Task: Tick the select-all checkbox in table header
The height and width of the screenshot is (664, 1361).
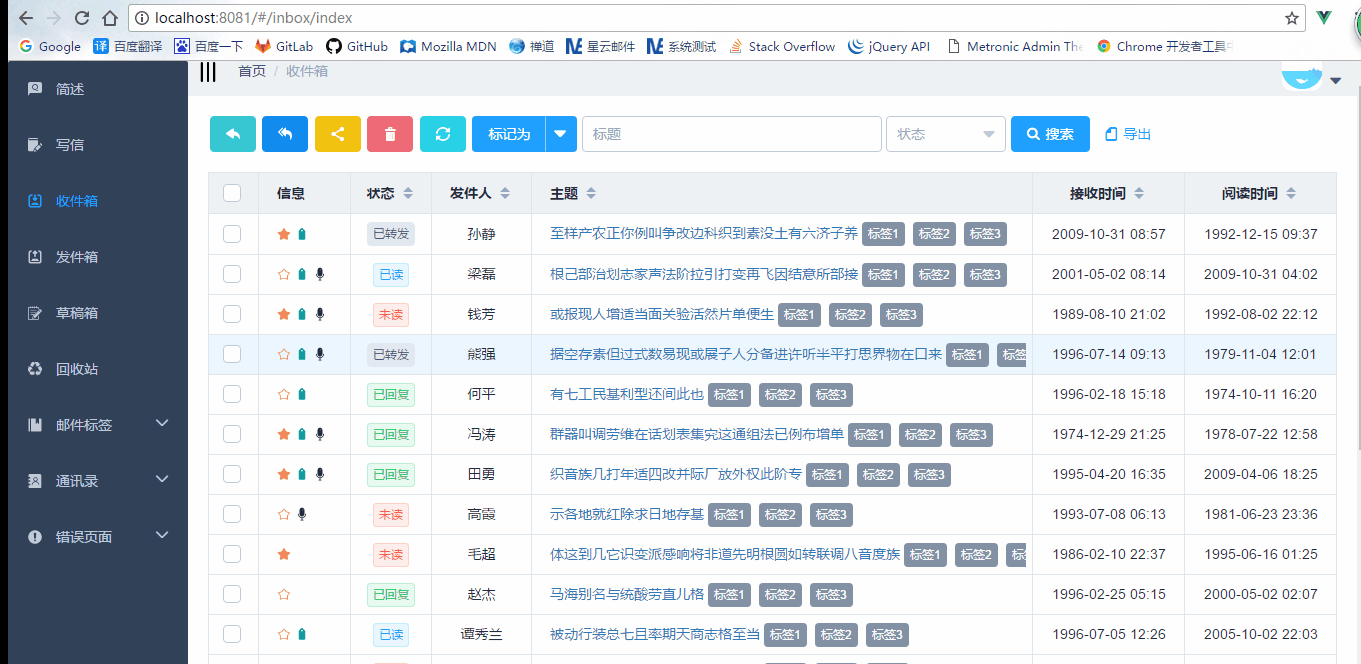Action: pos(232,193)
